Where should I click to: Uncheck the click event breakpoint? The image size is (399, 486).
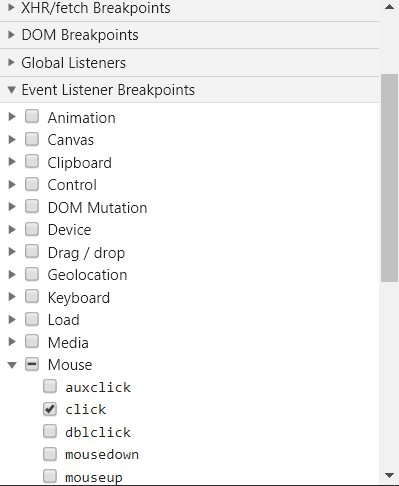(x=50, y=409)
